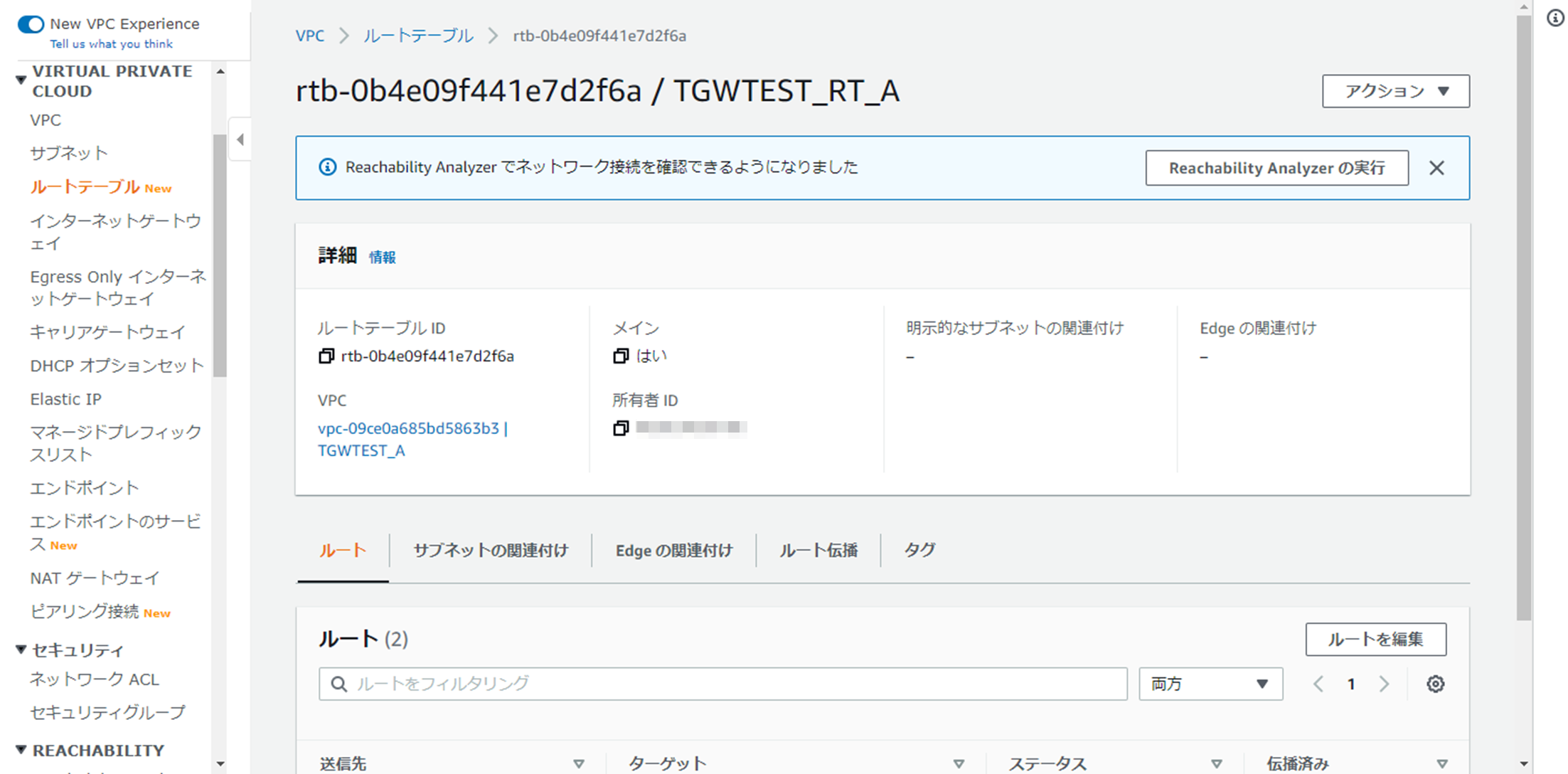This screenshot has width=1568, height=774.
Task: Click the info circle icon at top right
Action: coord(1555,18)
